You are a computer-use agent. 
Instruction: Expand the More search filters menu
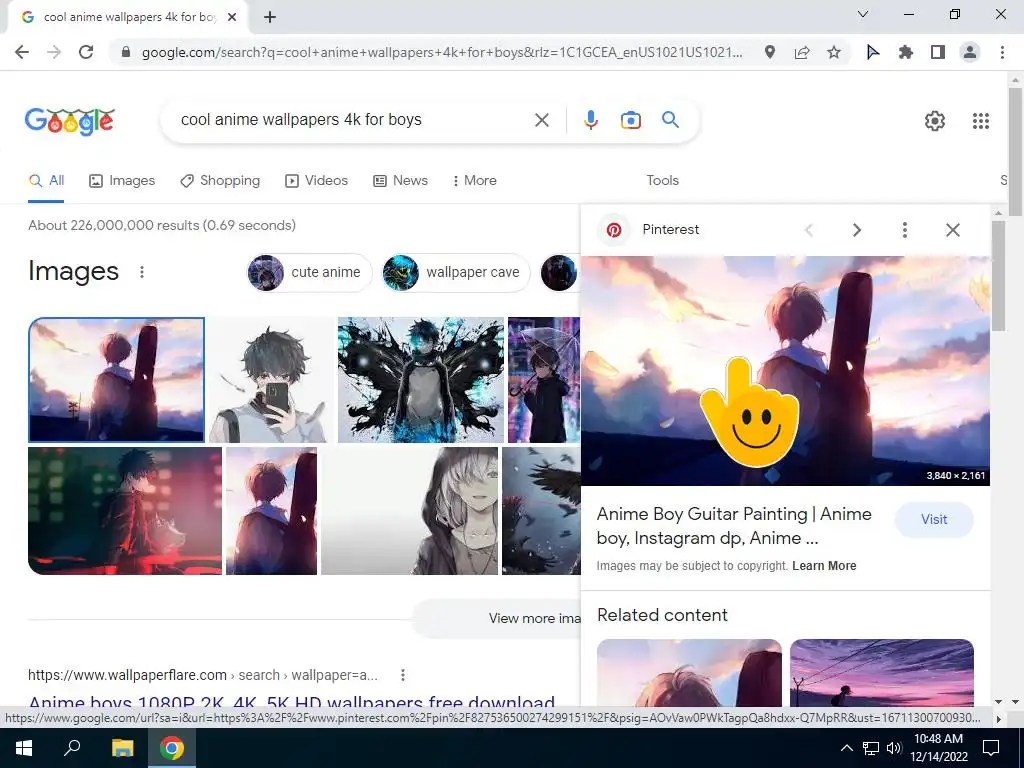(x=474, y=180)
